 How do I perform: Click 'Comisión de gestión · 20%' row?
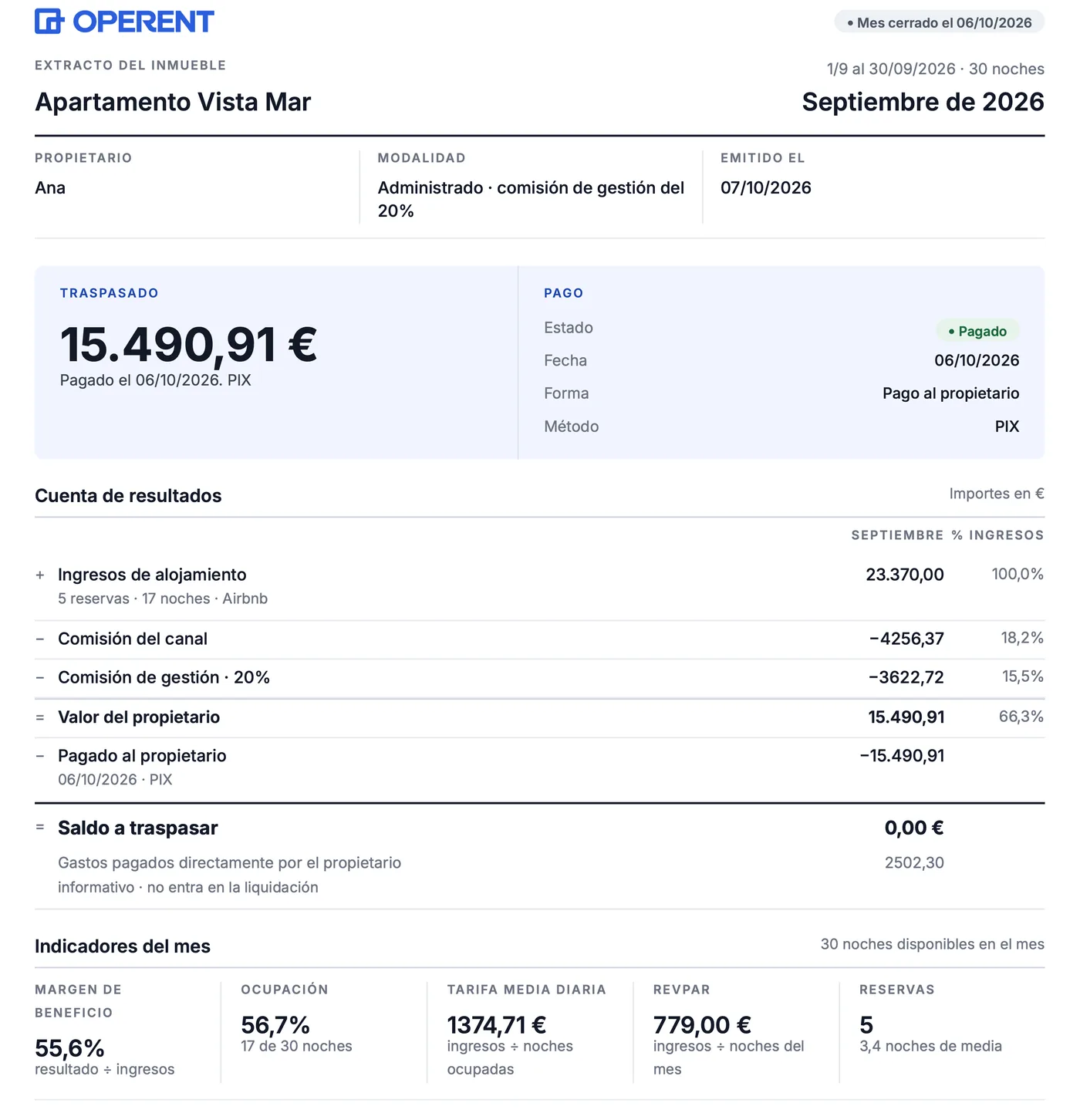coord(539,678)
